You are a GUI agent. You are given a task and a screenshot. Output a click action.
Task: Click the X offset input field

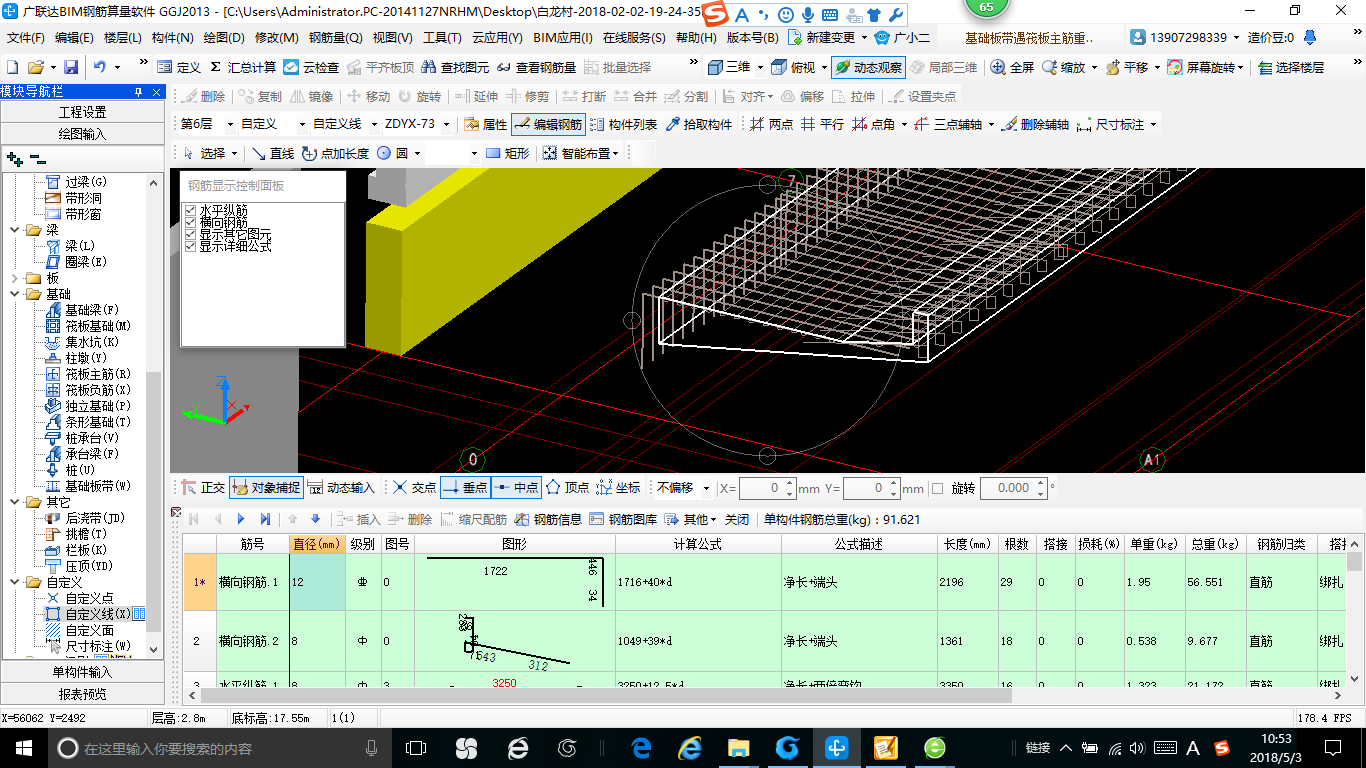coord(761,488)
